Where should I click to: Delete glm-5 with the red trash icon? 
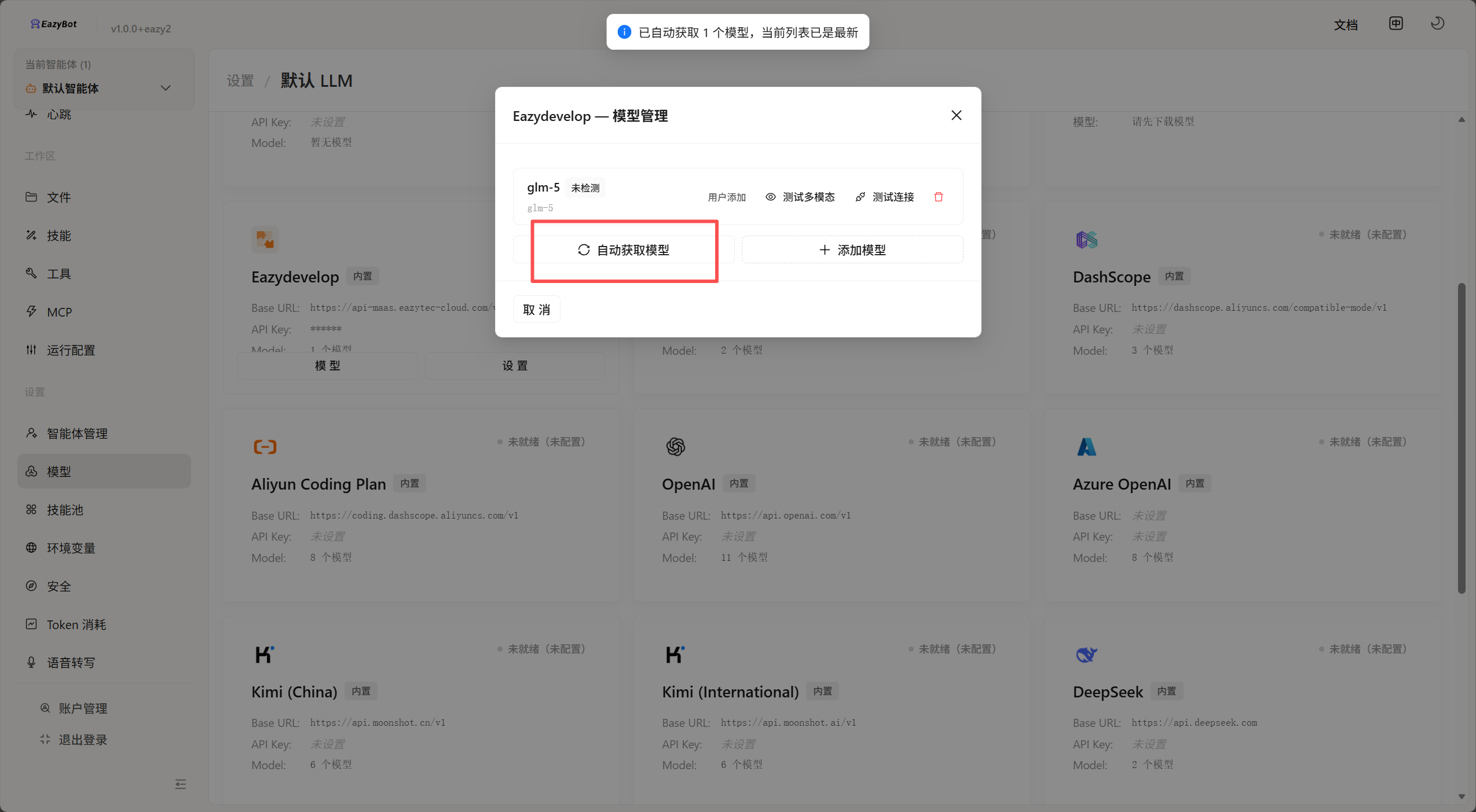[x=939, y=197]
